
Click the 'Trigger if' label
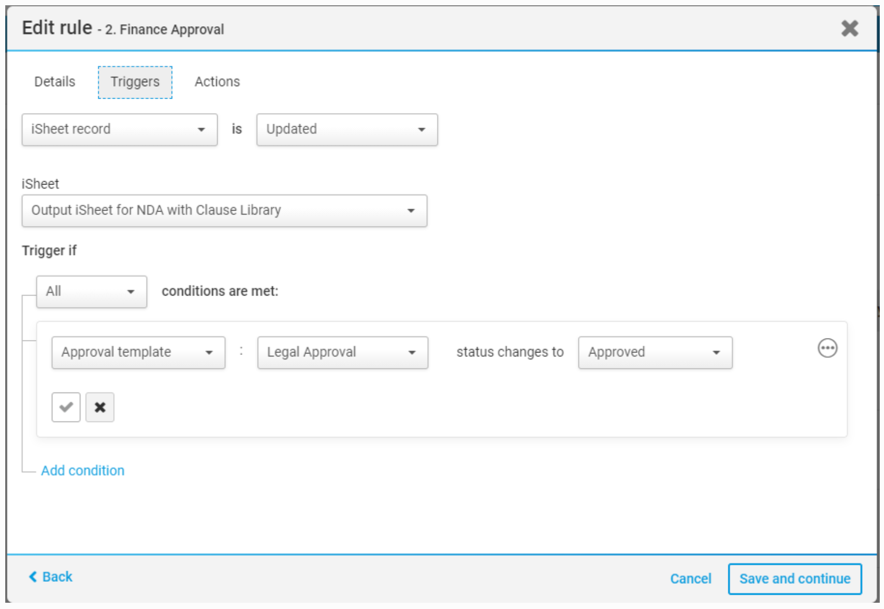(x=50, y=250)
